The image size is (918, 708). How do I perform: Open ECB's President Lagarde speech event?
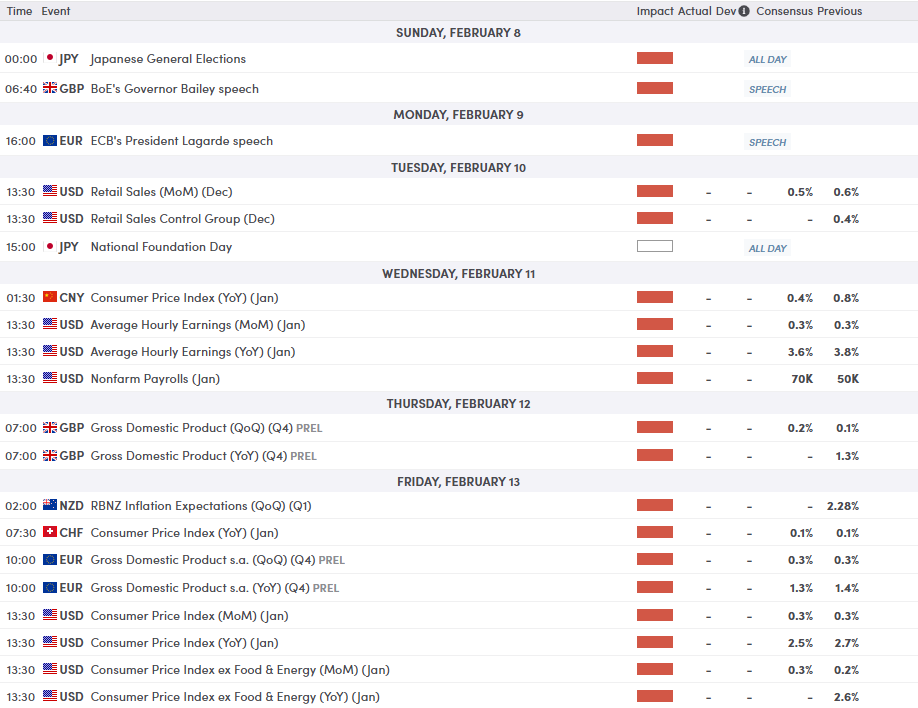pyautogui.click(x=181, y=141)
